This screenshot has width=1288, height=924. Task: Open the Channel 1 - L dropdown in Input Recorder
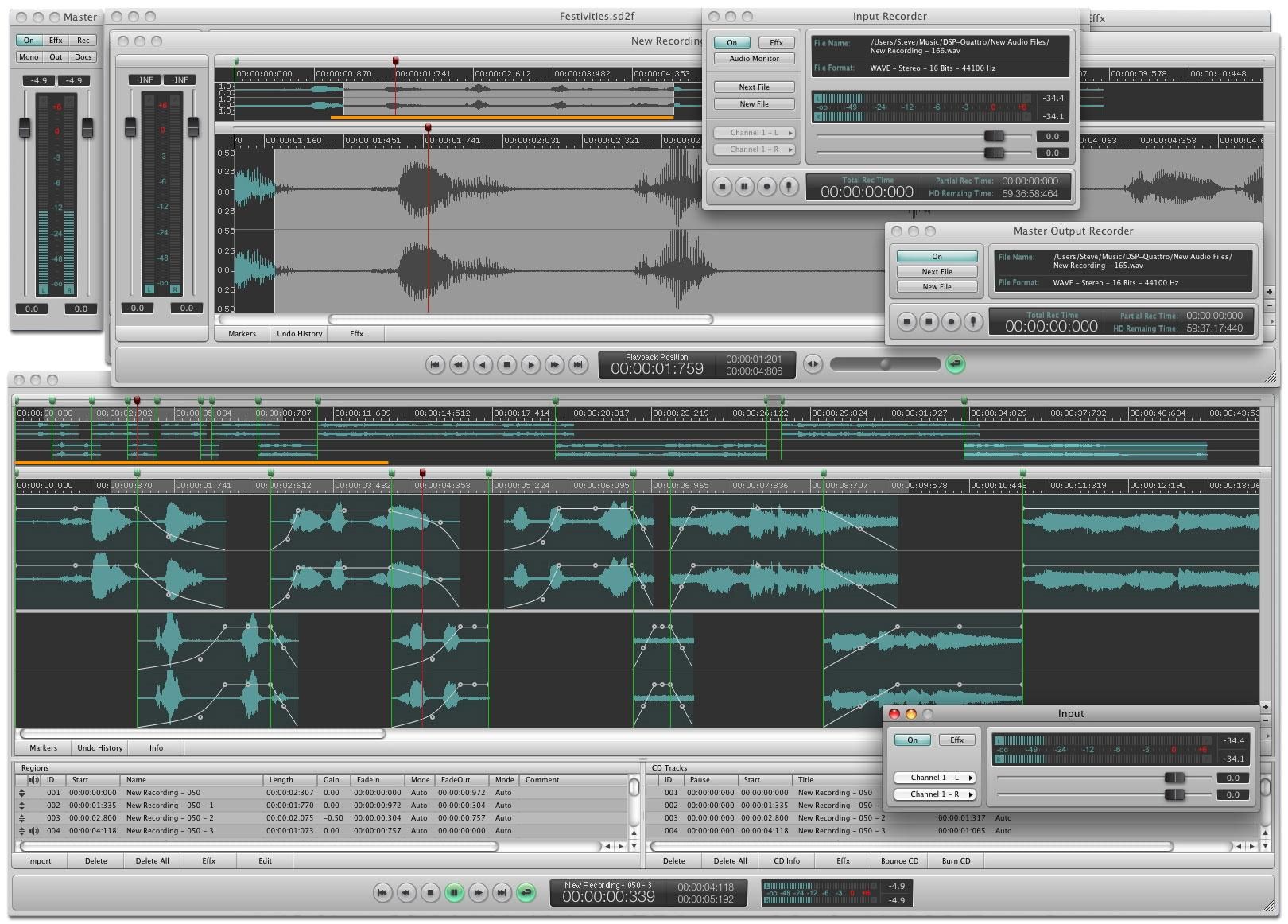pyautogui.click(x=755, y=133)
